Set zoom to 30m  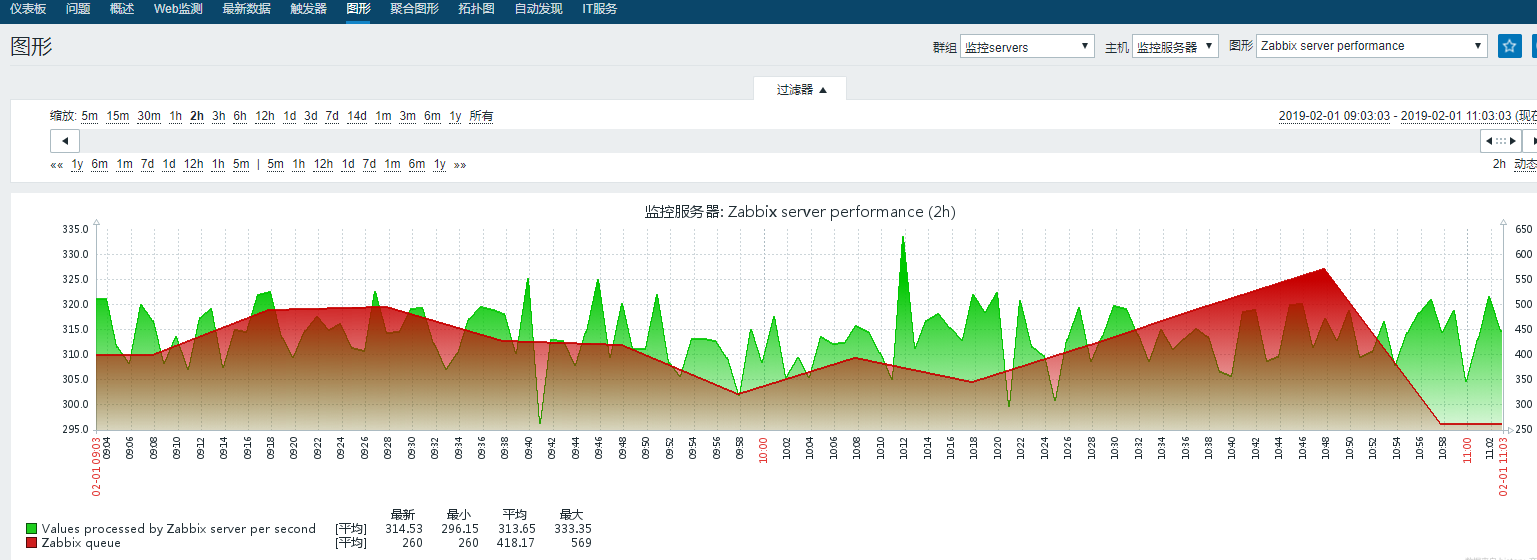tap(149, 116)
